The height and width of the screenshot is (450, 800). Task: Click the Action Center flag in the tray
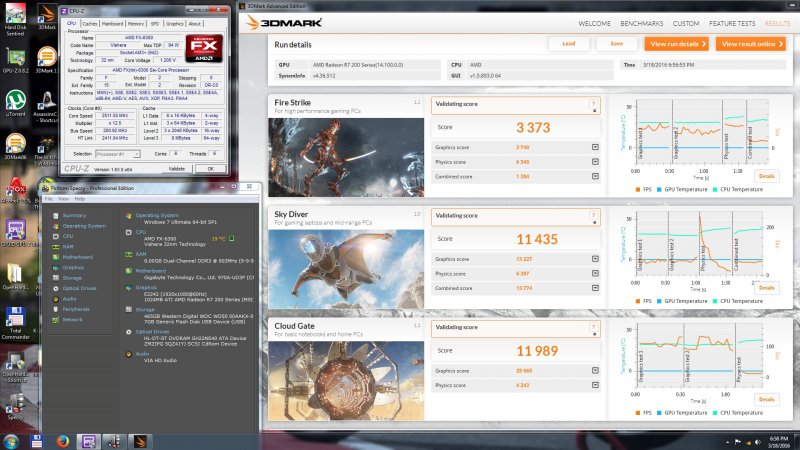pos(738,442)
